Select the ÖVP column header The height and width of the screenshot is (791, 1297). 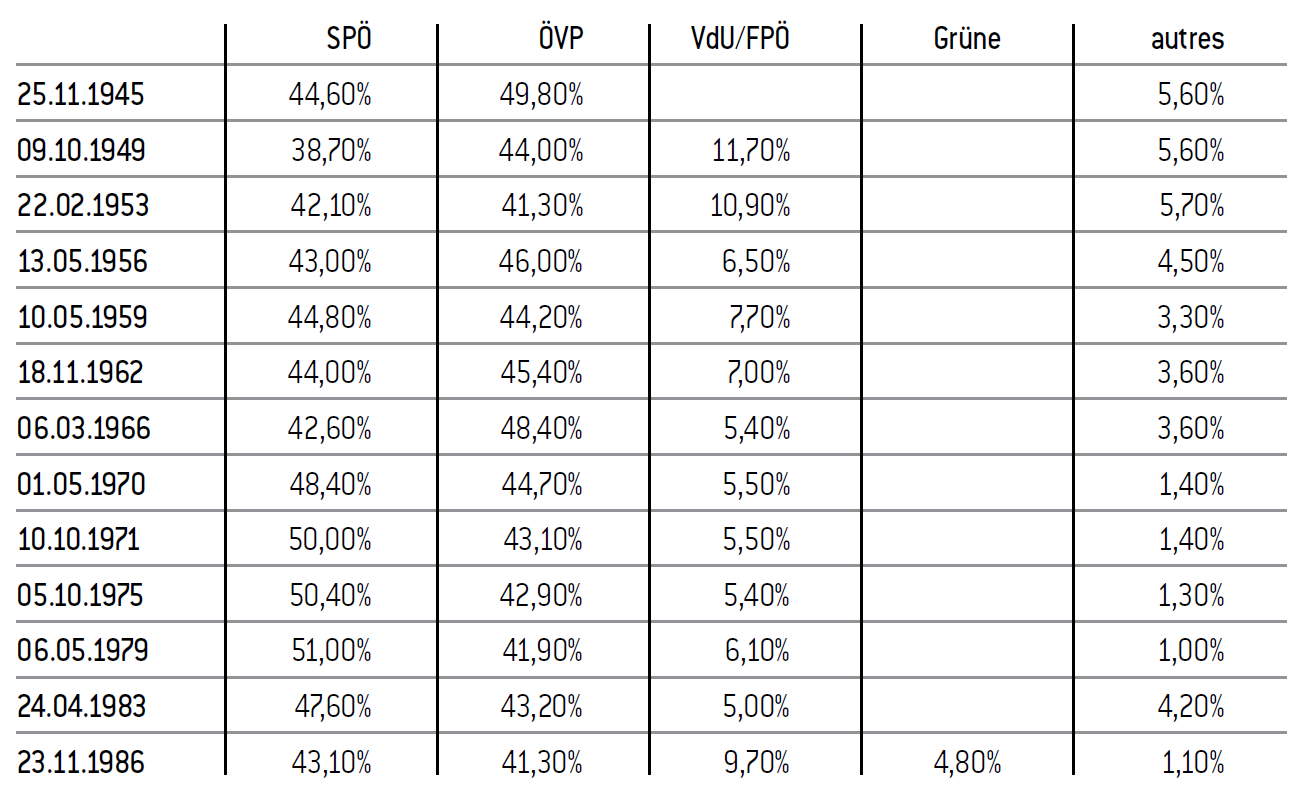pos(559,39)
